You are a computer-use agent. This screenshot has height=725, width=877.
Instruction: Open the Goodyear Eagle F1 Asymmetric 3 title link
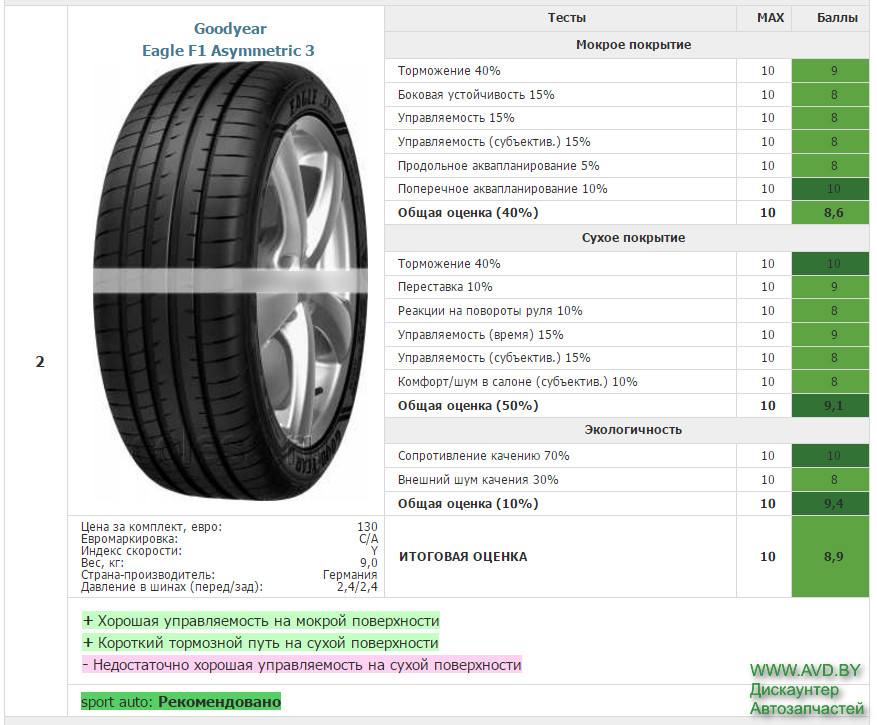coord(228,40)
